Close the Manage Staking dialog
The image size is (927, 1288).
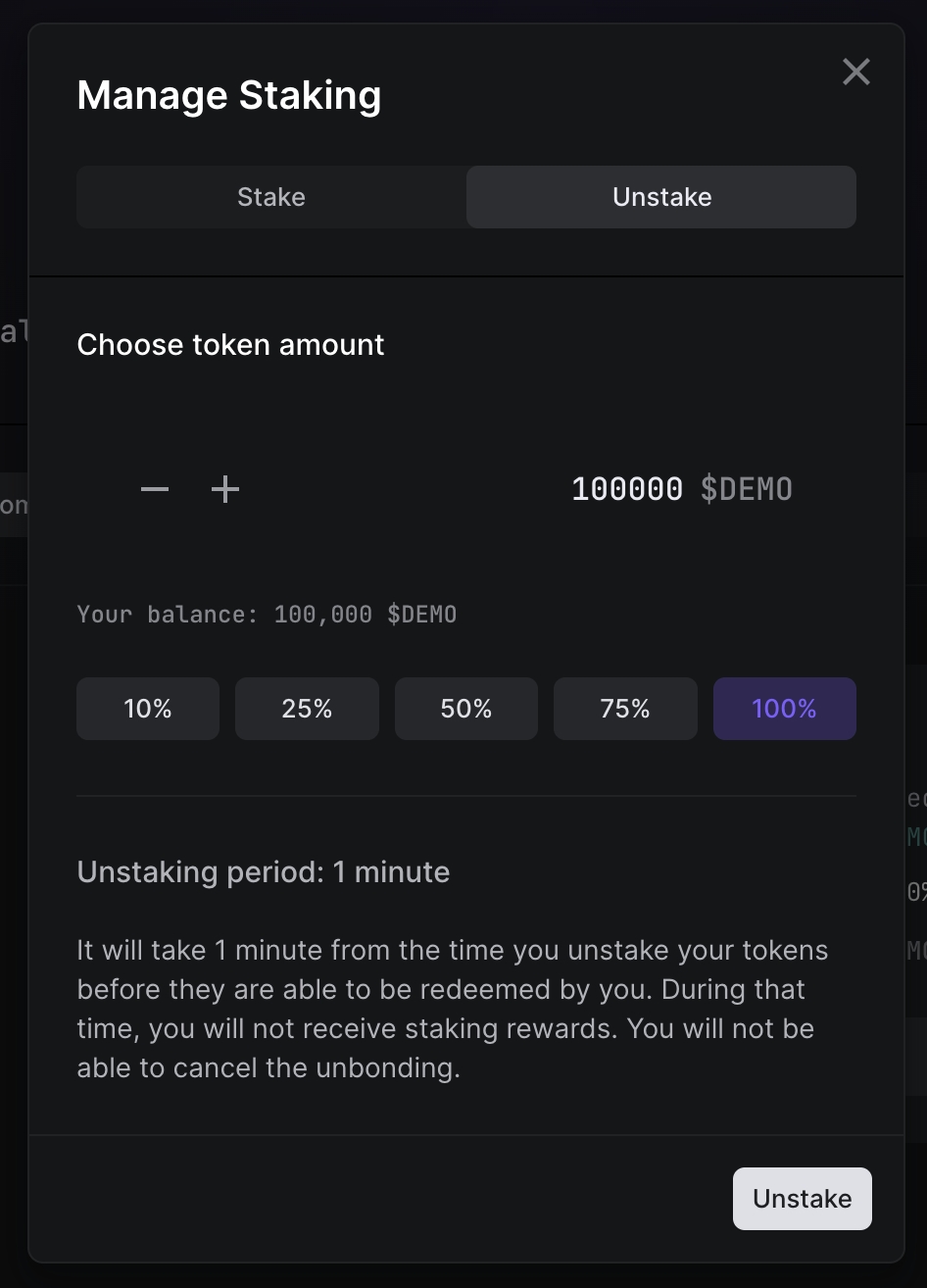coord(855,72)
